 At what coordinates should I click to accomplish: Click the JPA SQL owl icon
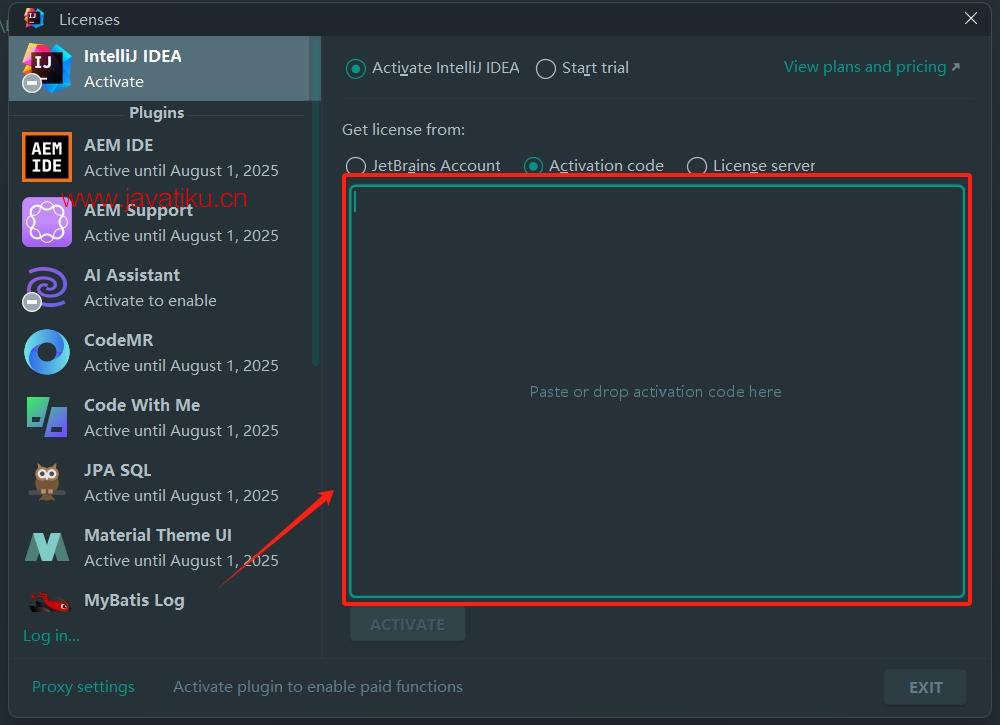pos(47,481)
